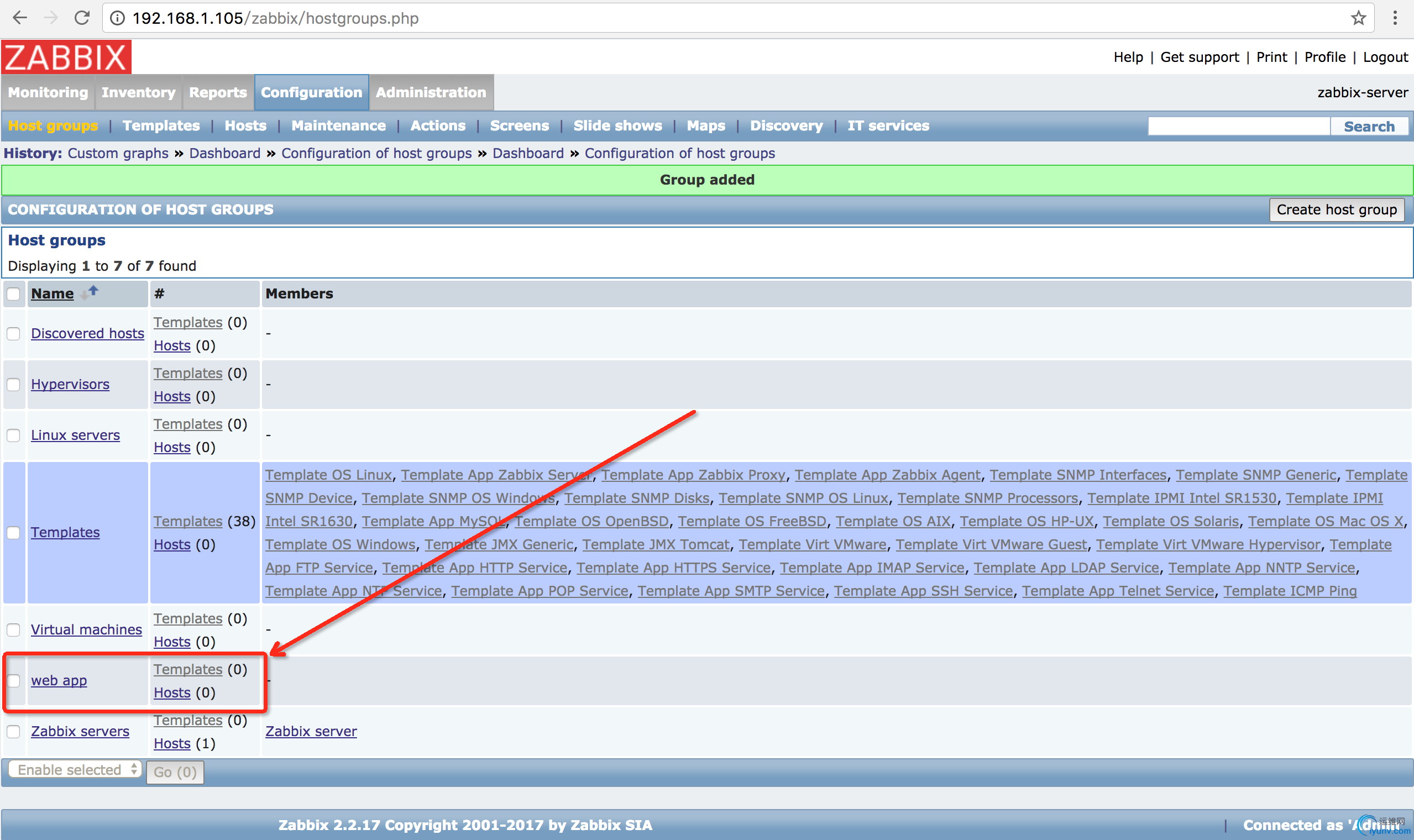Click site info icon in address bar
1414x840 pixels.
[x=117, y=18]
